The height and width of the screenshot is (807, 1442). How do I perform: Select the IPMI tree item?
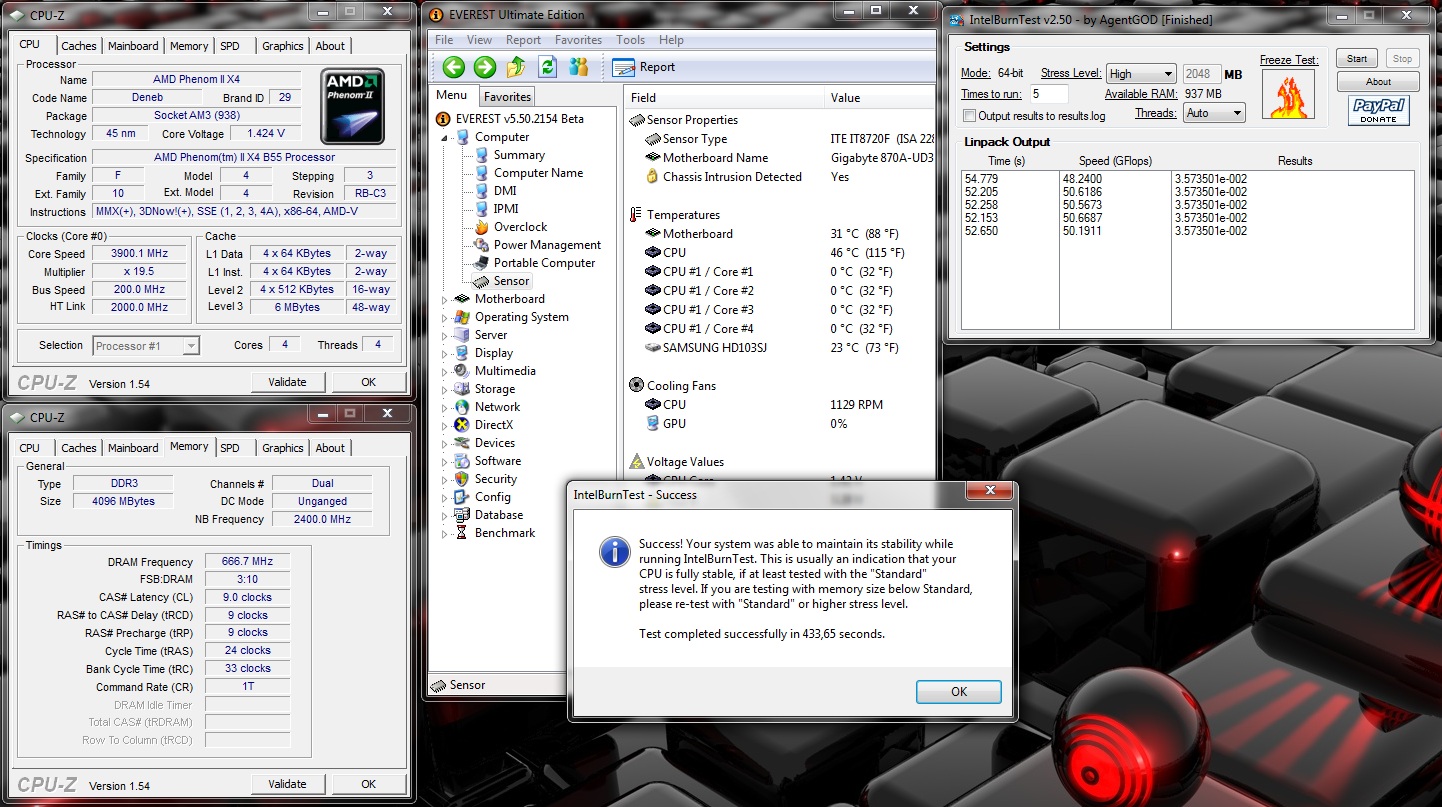506,209
